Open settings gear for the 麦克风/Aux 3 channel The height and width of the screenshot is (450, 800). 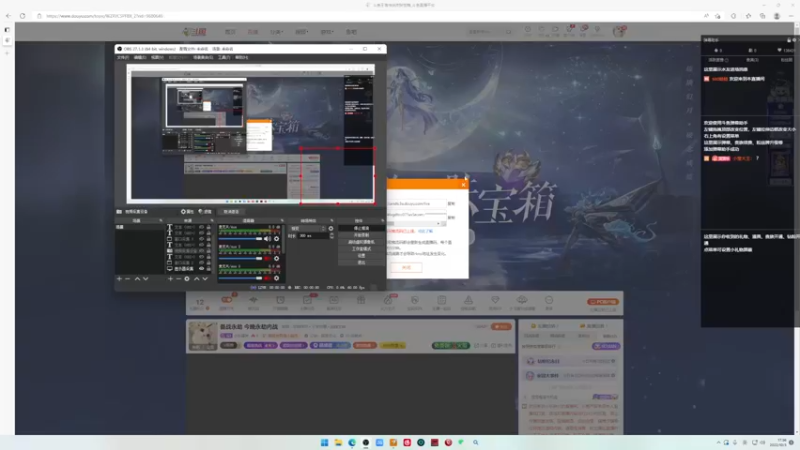277,278
